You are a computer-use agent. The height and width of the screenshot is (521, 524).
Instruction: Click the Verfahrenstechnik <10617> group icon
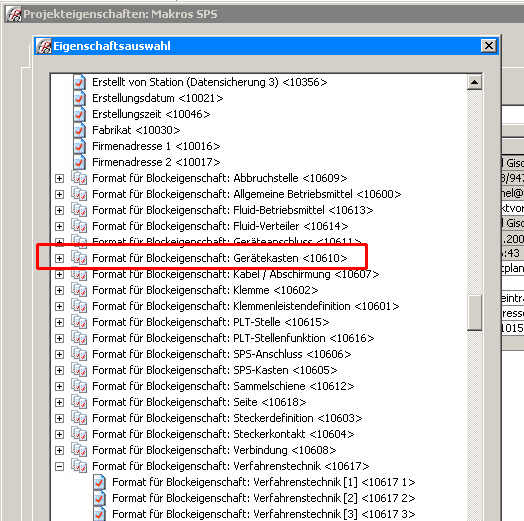point(79,466)
